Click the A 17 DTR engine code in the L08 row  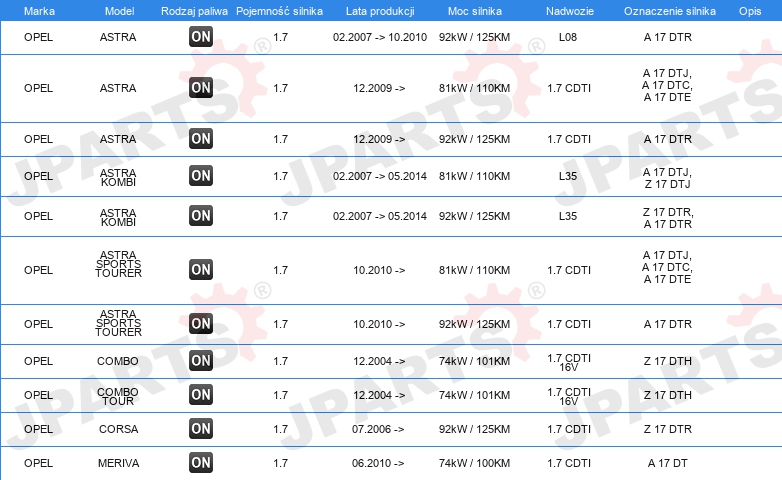click(667, 37)
